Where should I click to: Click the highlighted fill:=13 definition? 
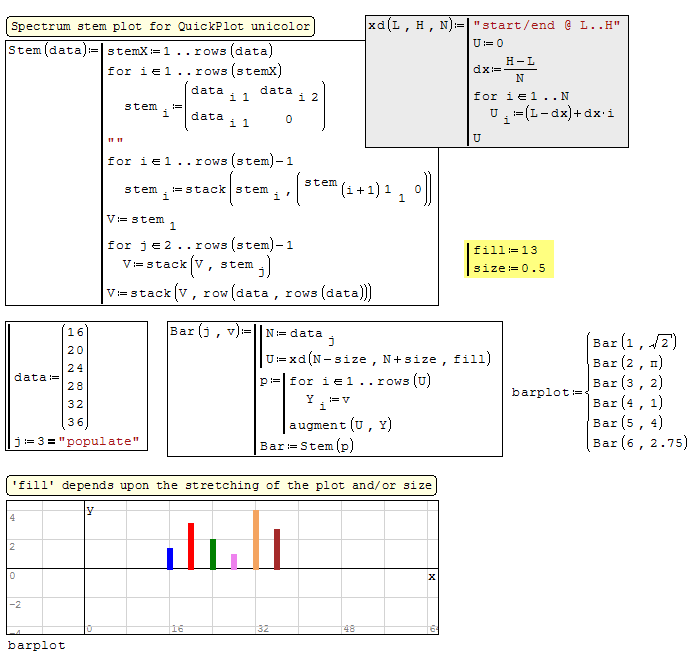coord(509,250)
